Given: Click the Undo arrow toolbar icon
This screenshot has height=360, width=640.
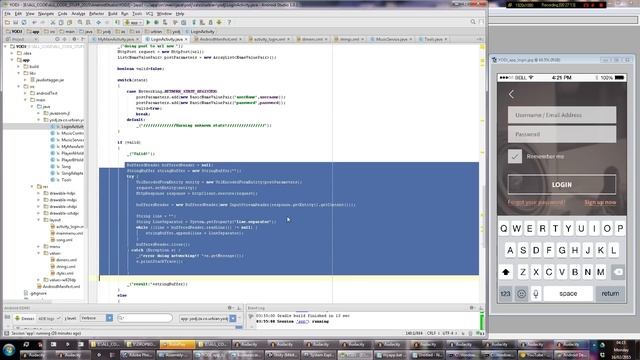Looking at the screenshot, I should 34,22.
